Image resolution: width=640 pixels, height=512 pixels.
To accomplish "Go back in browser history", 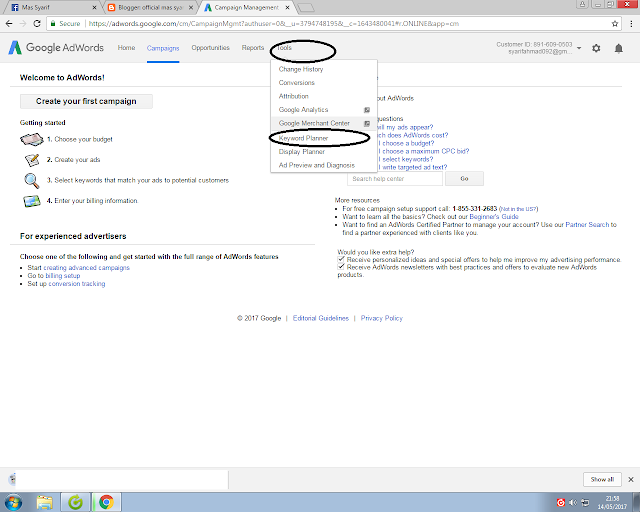I will tap(9, 24).
